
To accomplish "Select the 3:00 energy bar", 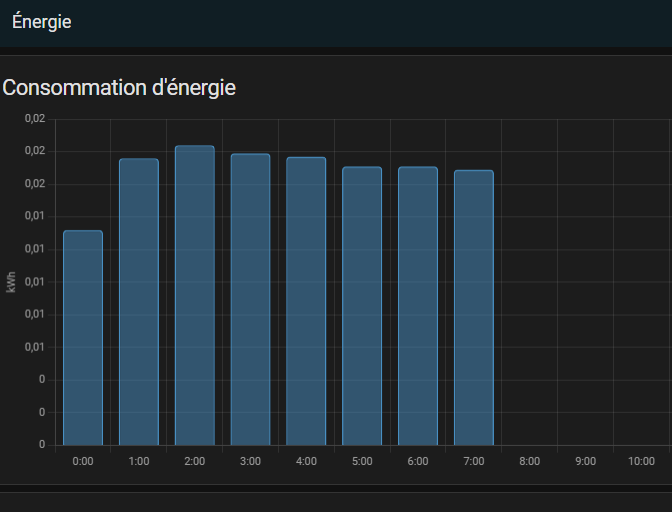I will coord(250,299).
